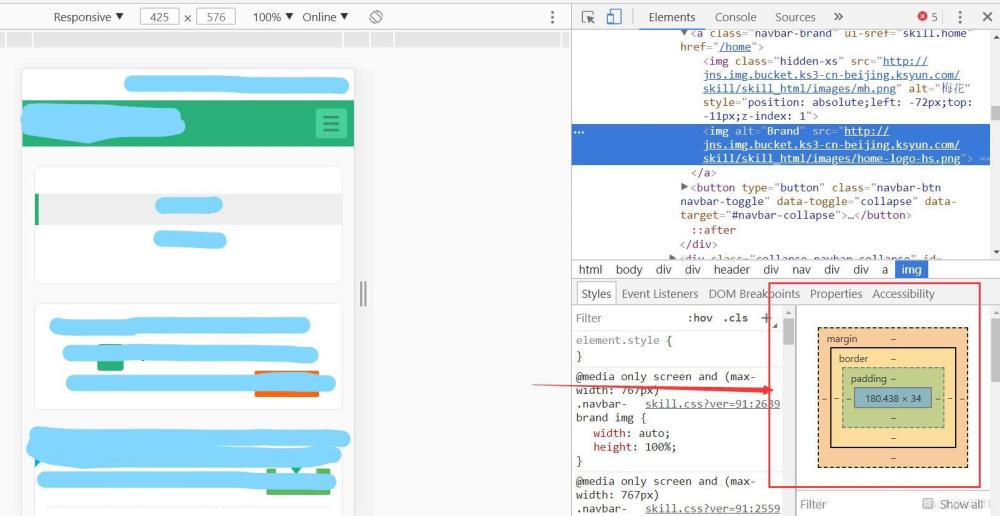Screen dimensions: 1000x516
Task: Open the DevTools customize three-dot menu
Action: pos(960,17)
